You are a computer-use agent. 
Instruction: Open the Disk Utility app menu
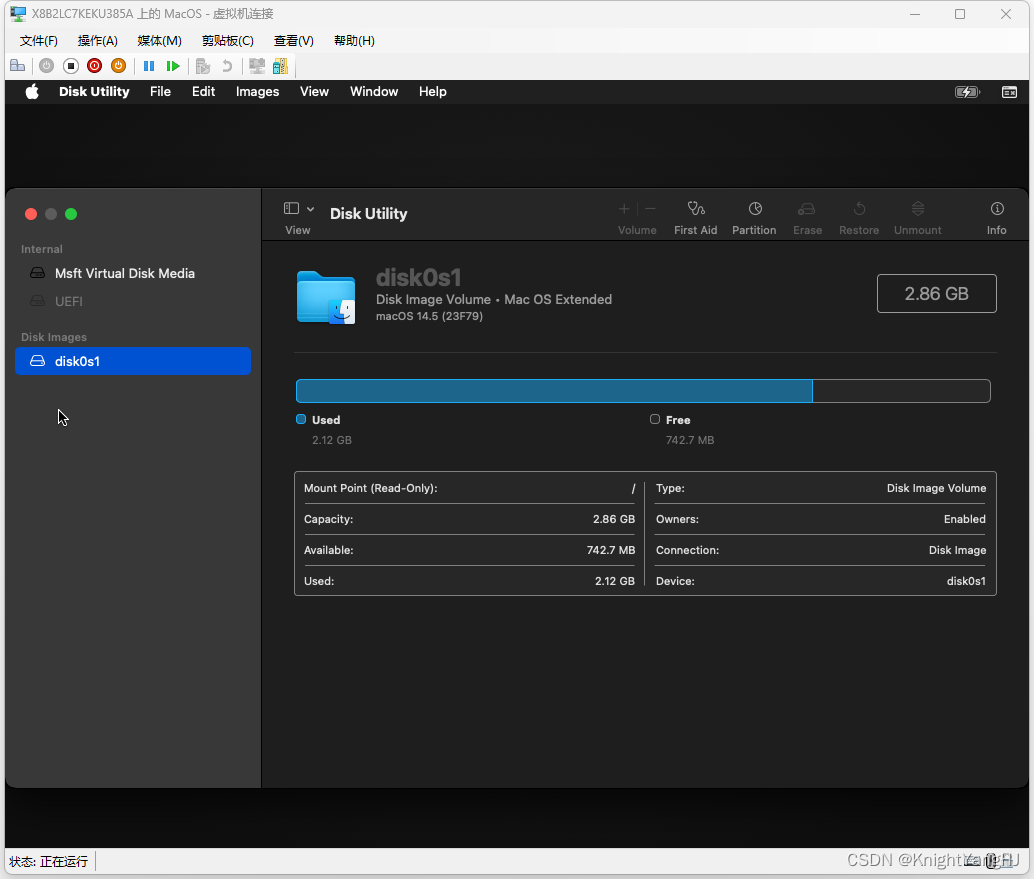[94, 92]
